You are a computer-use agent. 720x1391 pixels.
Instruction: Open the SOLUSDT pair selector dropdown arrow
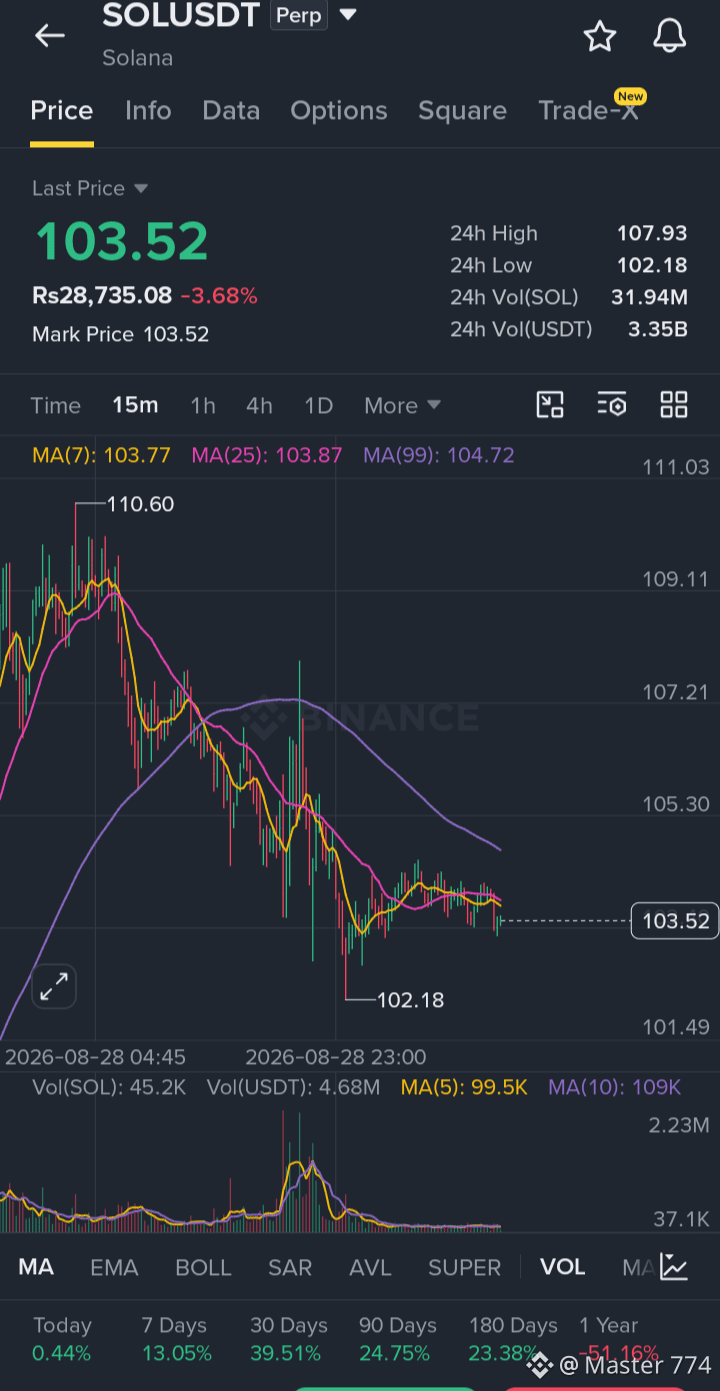[348, 15]
